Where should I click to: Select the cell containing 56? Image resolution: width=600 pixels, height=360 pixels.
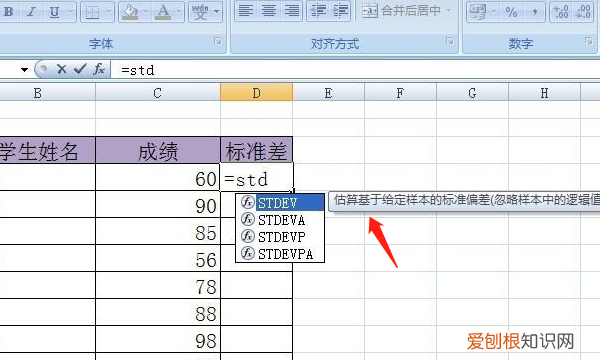(x=158, y=258)
